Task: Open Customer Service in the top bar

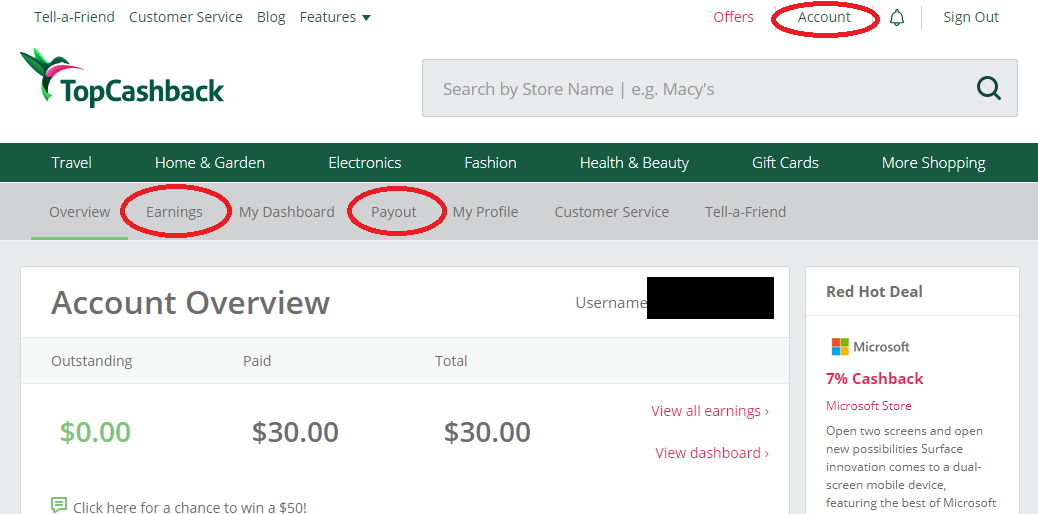Action: (x=185, y=17)
